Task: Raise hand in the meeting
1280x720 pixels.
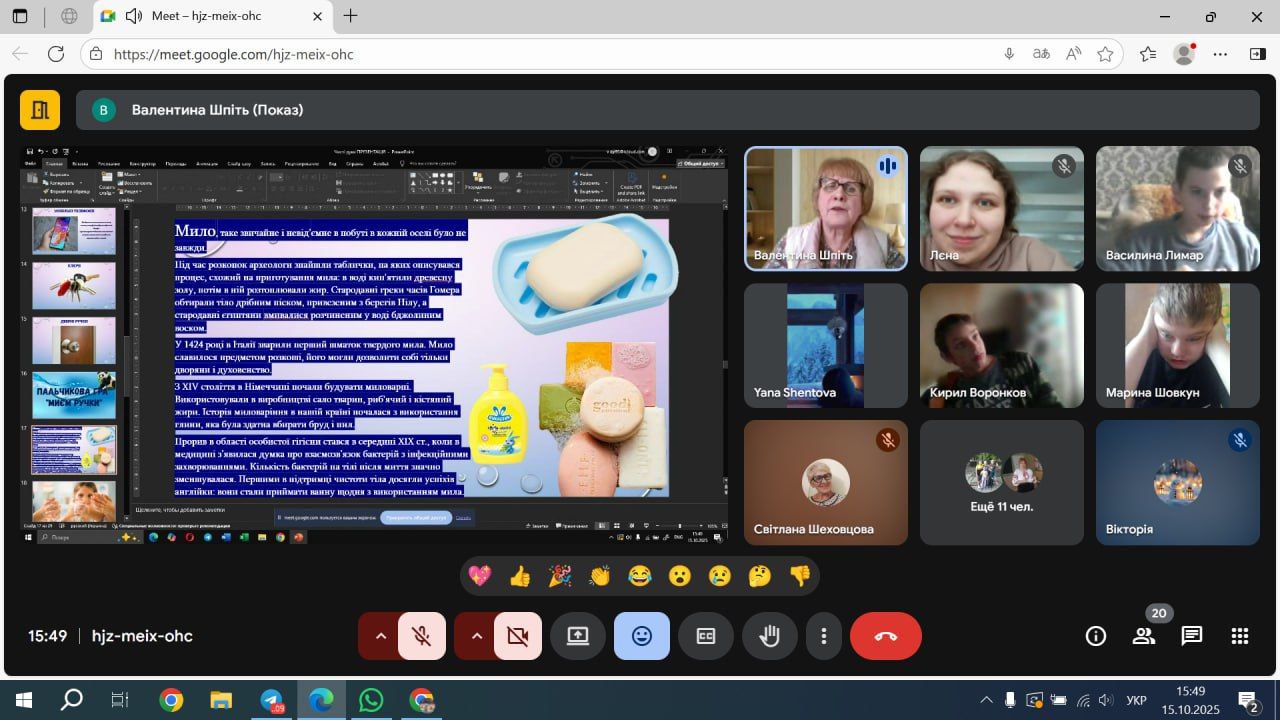Action: [769, 636]
